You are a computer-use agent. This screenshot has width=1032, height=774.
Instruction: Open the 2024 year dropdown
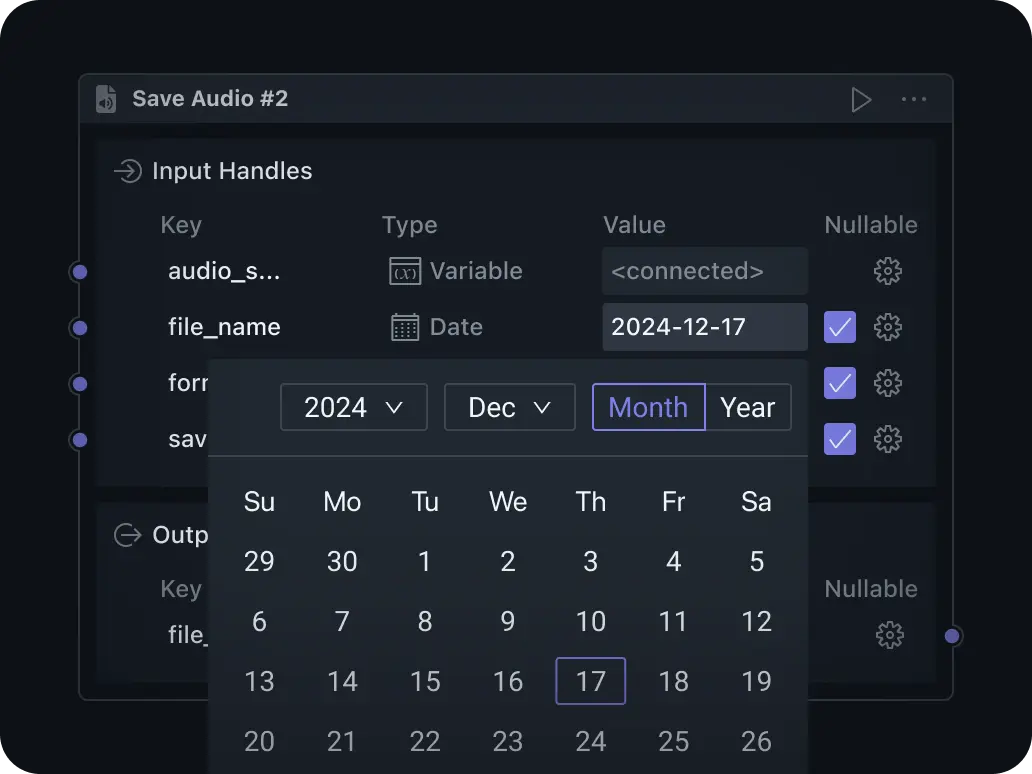pos(353,407)
